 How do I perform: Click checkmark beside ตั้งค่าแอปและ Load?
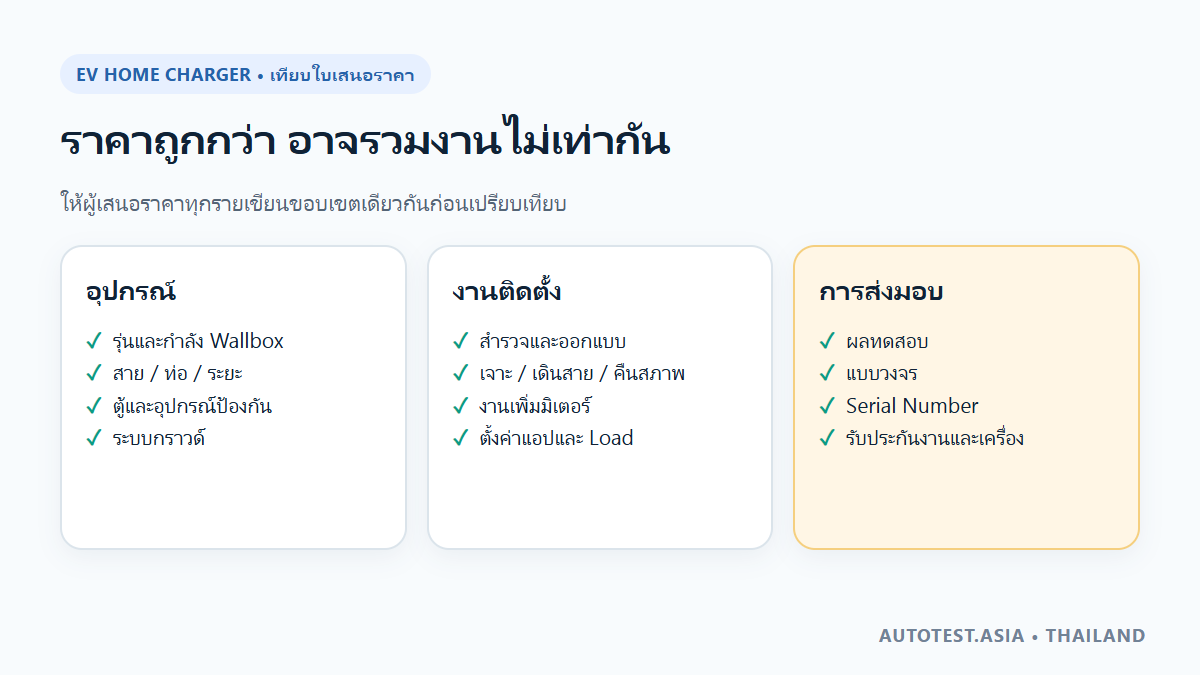coord(460,438)
